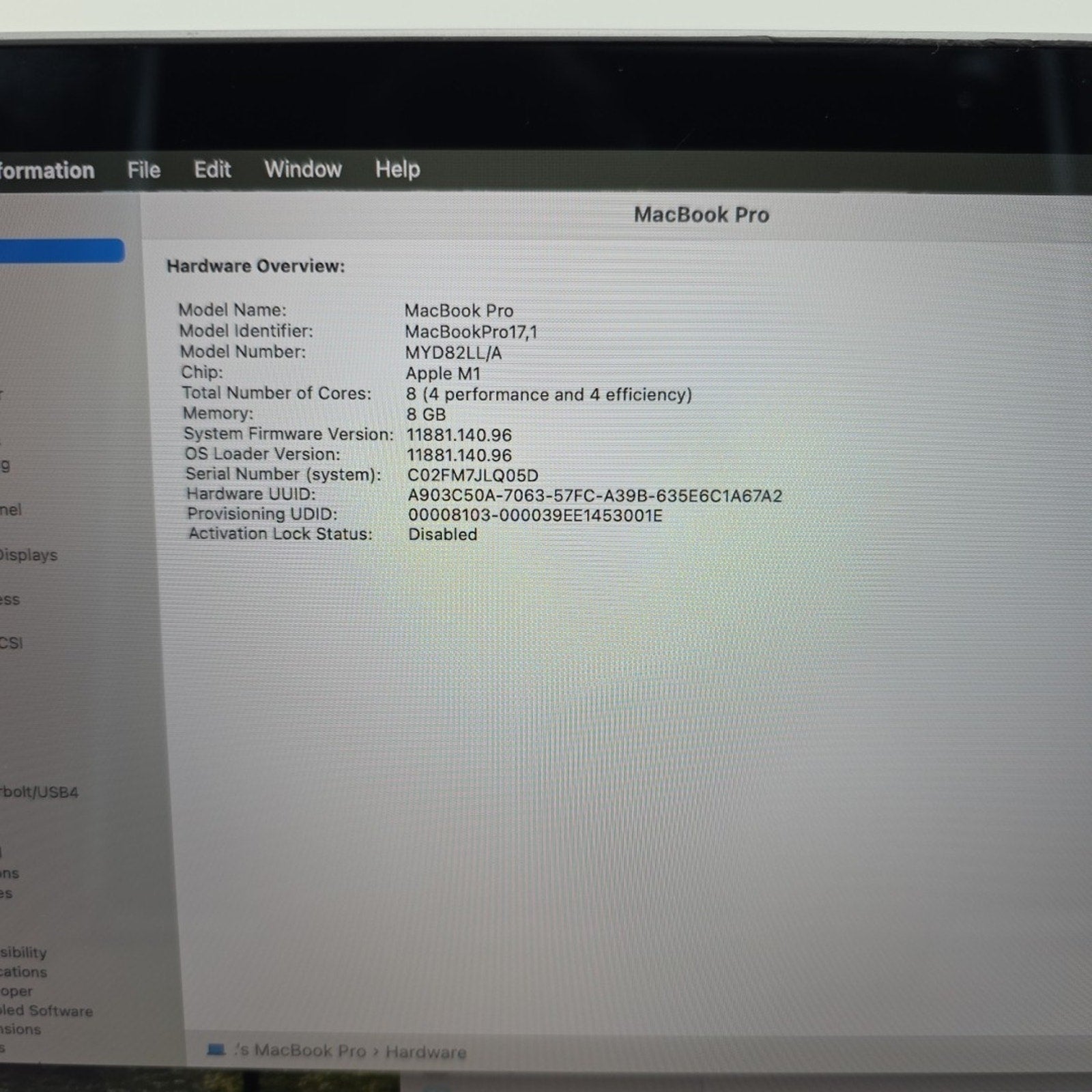This screenshot has width=1092, height=1092.
Task: Select Thunderbolt/USB4 in the sidebar
Action: tap(39, 792)
